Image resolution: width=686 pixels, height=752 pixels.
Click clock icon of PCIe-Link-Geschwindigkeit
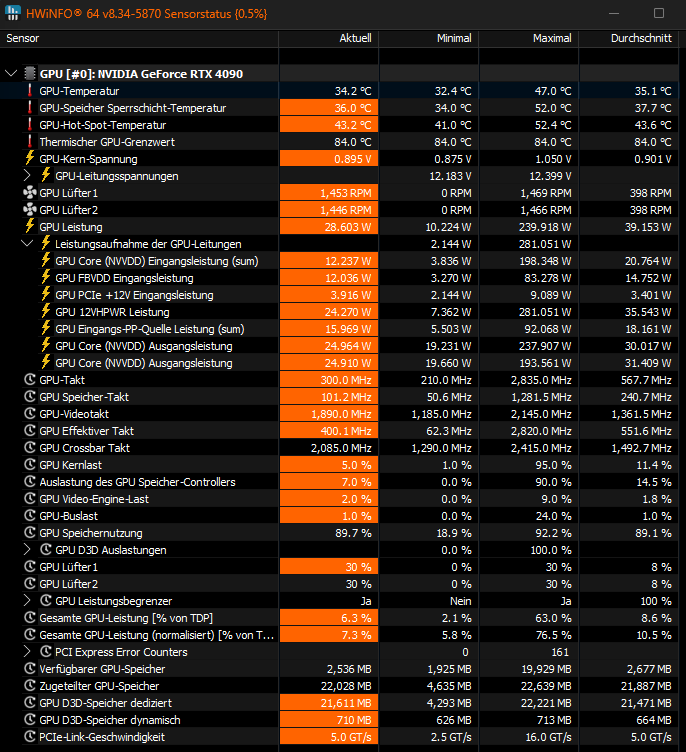(30, 737)
